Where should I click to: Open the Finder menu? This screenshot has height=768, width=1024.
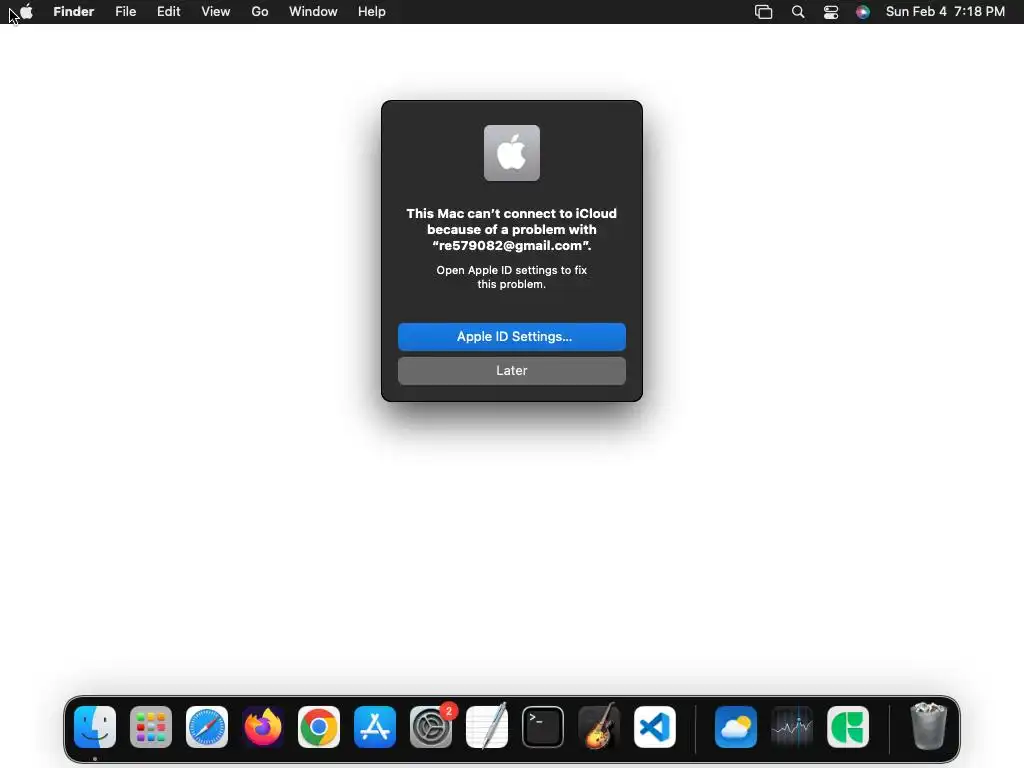[x=74, y=12]
